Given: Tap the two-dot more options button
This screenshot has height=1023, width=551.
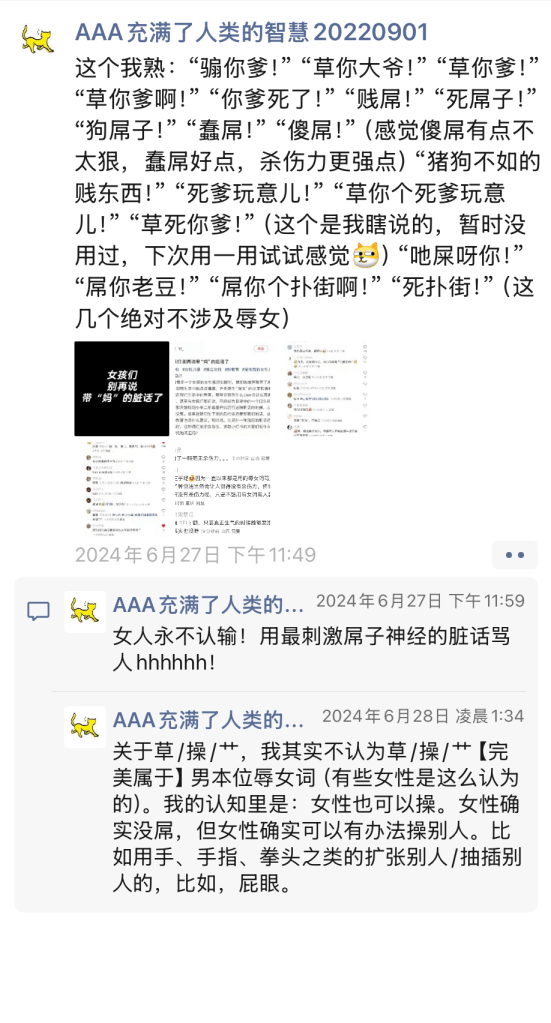Looking at the screenshot, I should (514, 555).
